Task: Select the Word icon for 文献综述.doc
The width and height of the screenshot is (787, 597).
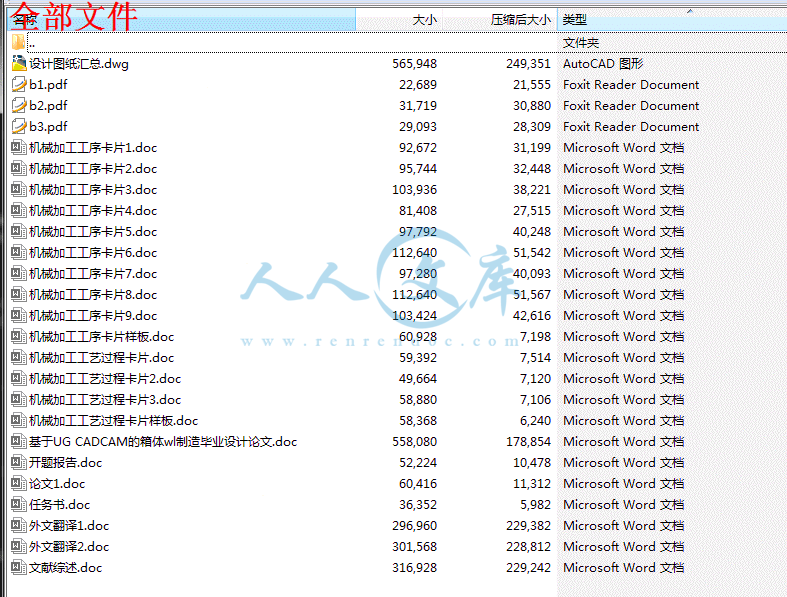Action: tap(18, 568)
